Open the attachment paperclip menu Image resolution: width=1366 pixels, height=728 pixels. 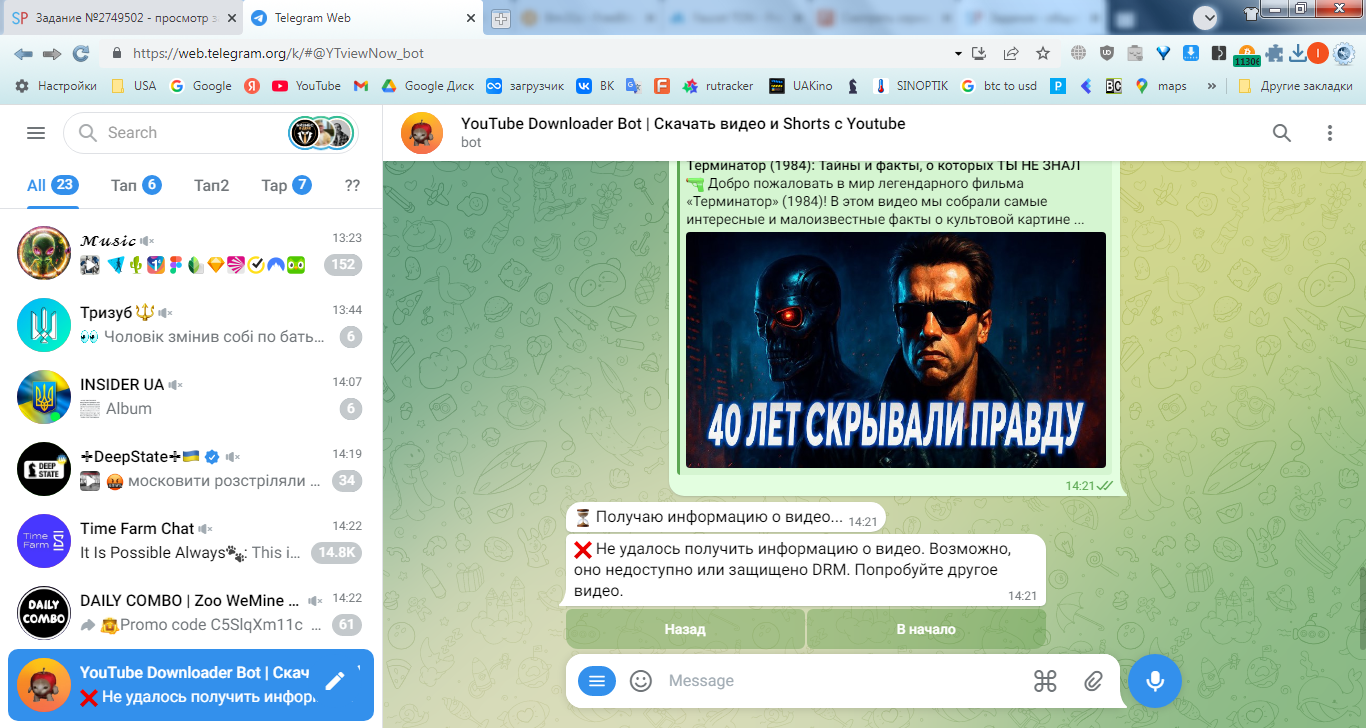[x=1093, y=681]
